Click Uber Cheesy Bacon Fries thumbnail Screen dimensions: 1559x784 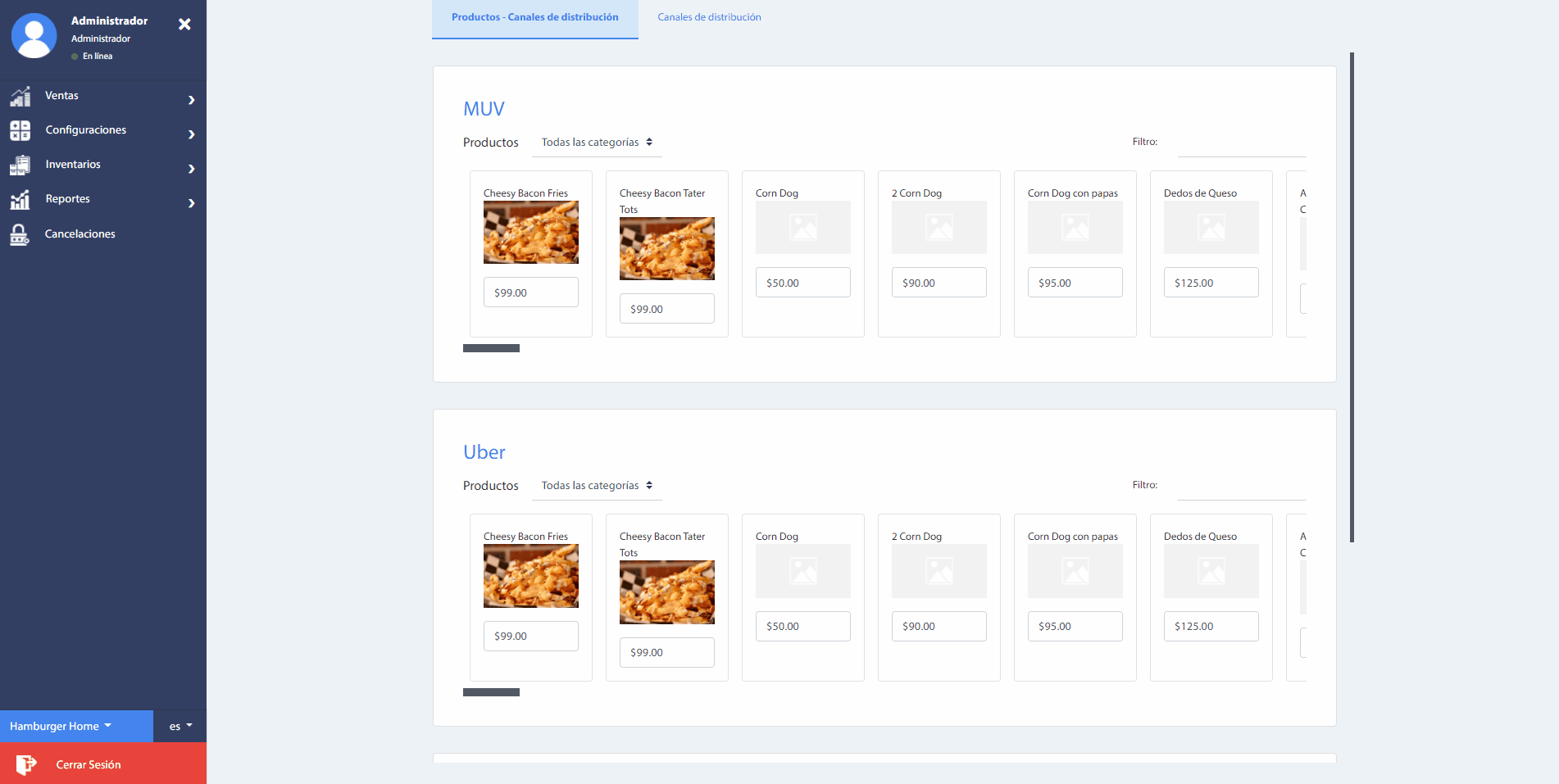pyautogui.click(x=530, y=576)
